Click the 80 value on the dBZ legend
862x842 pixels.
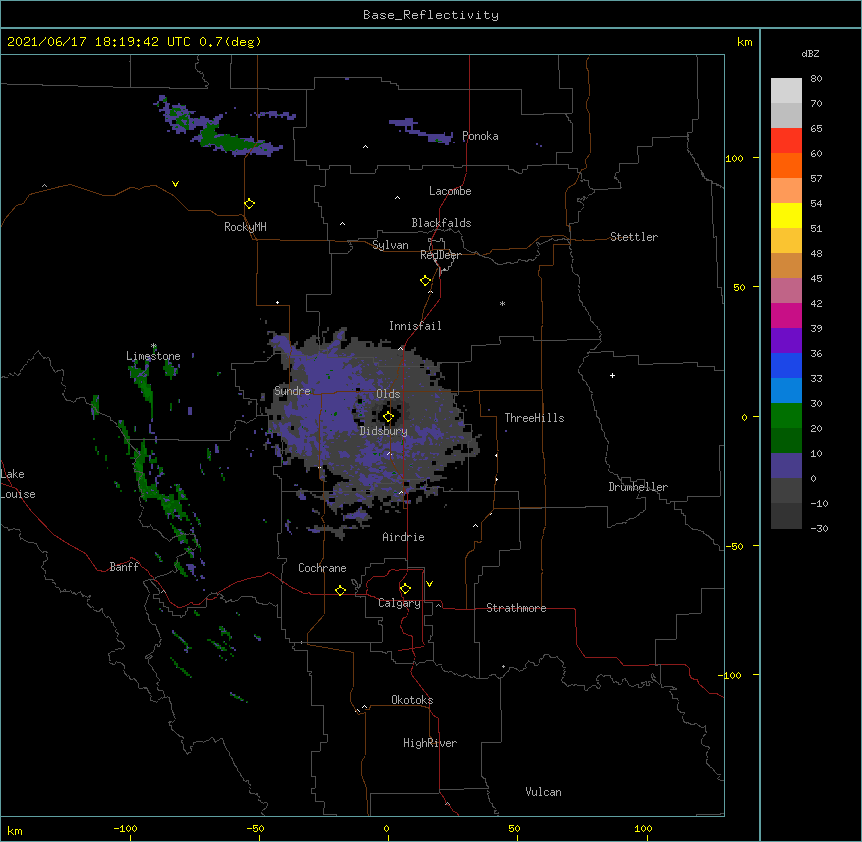pos(816,79)
